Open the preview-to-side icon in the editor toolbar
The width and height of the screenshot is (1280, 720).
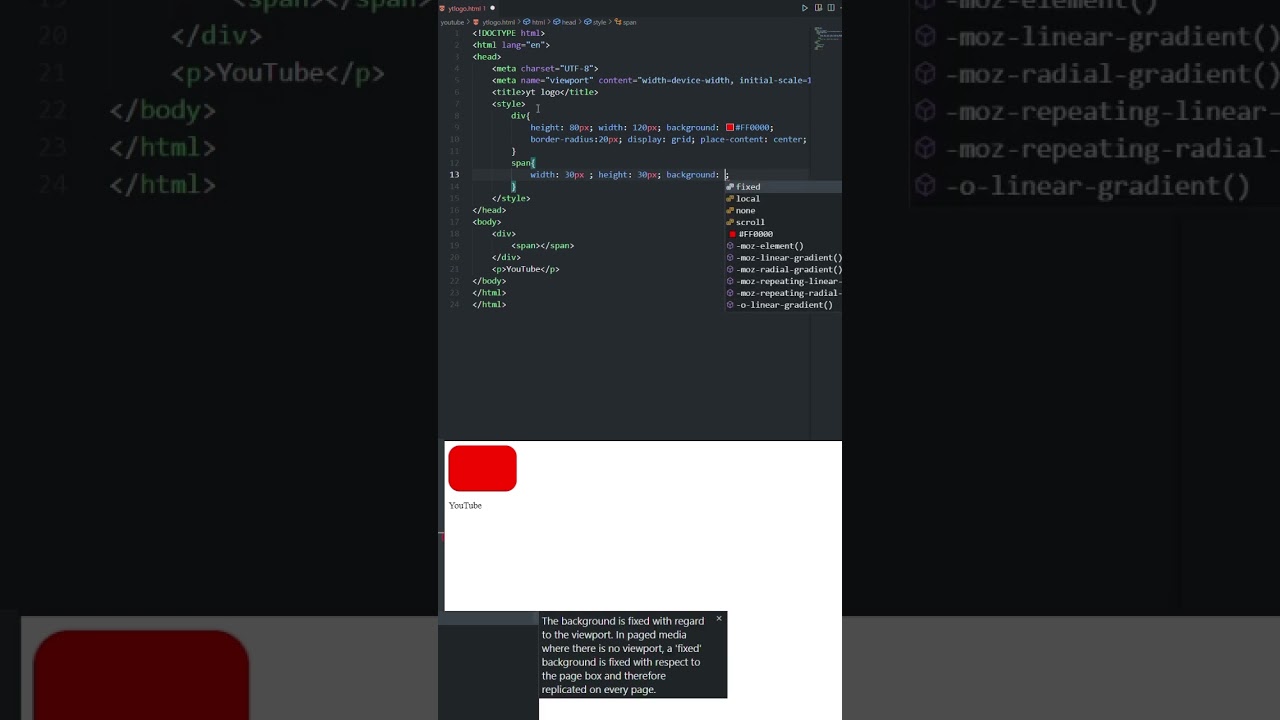pyautogui.click(x=818, y=8)
